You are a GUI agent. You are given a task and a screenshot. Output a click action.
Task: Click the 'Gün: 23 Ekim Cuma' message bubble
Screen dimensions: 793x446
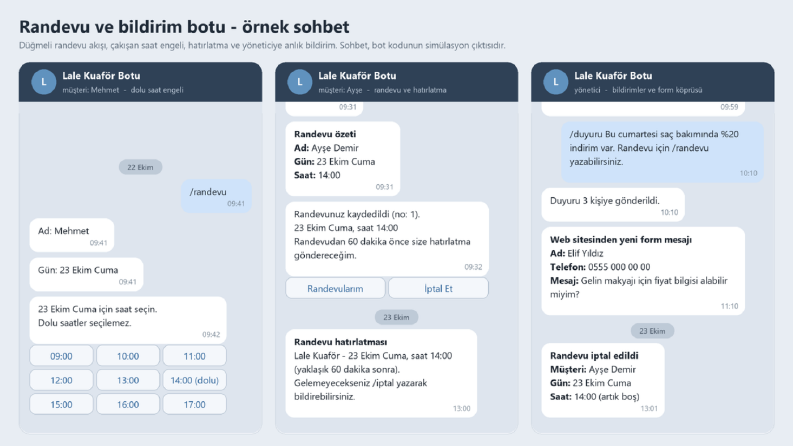86,274
